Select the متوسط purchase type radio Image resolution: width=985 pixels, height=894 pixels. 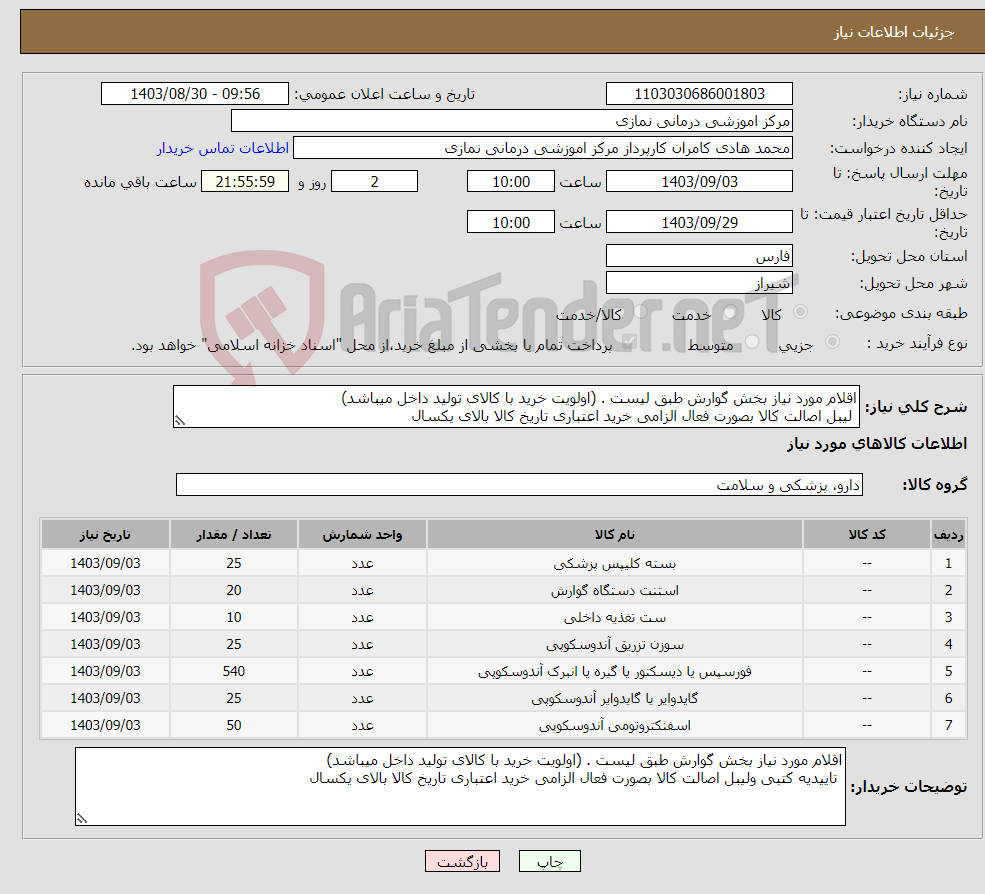tap(752, 341)
